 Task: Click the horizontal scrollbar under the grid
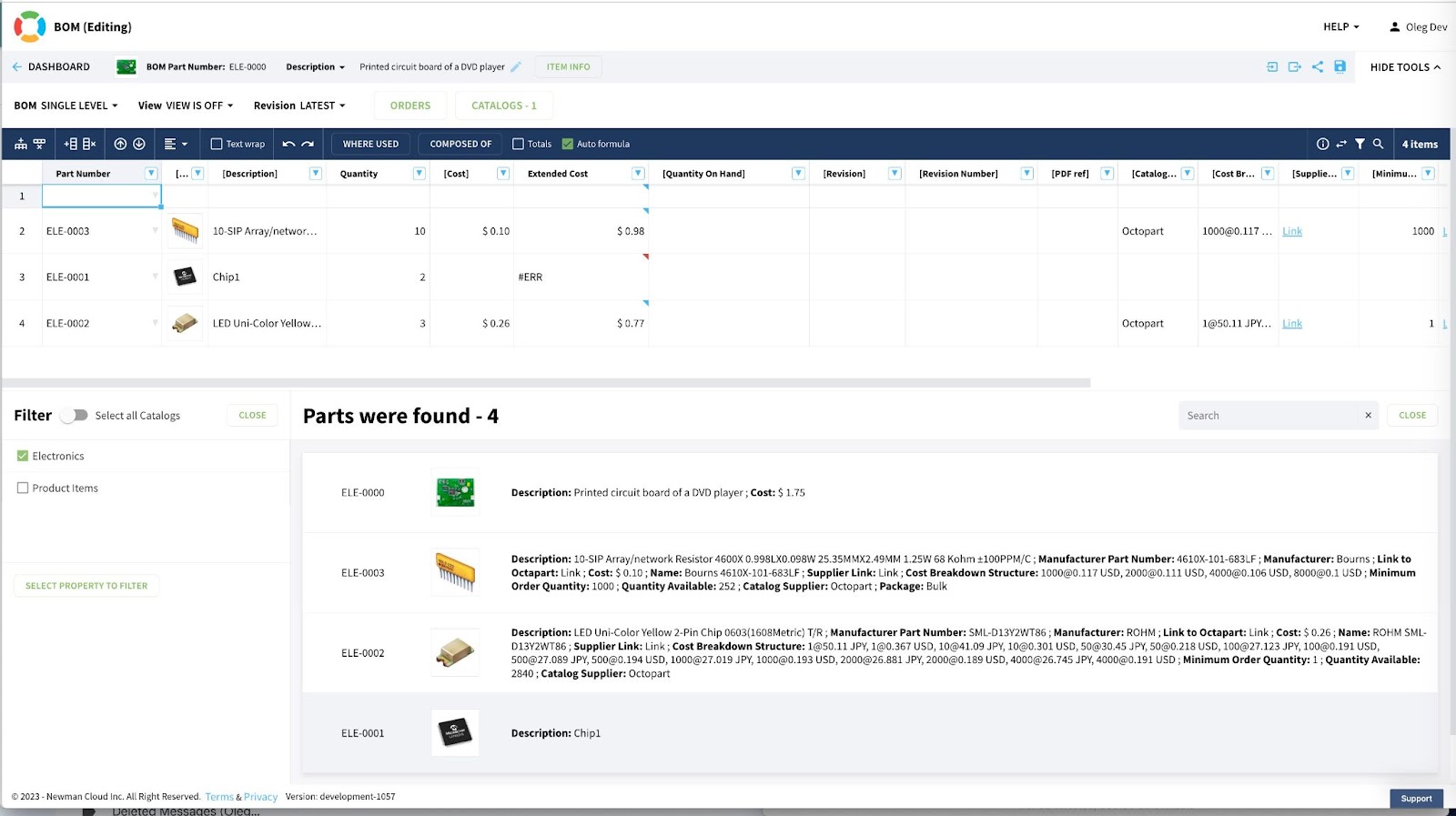546,383
